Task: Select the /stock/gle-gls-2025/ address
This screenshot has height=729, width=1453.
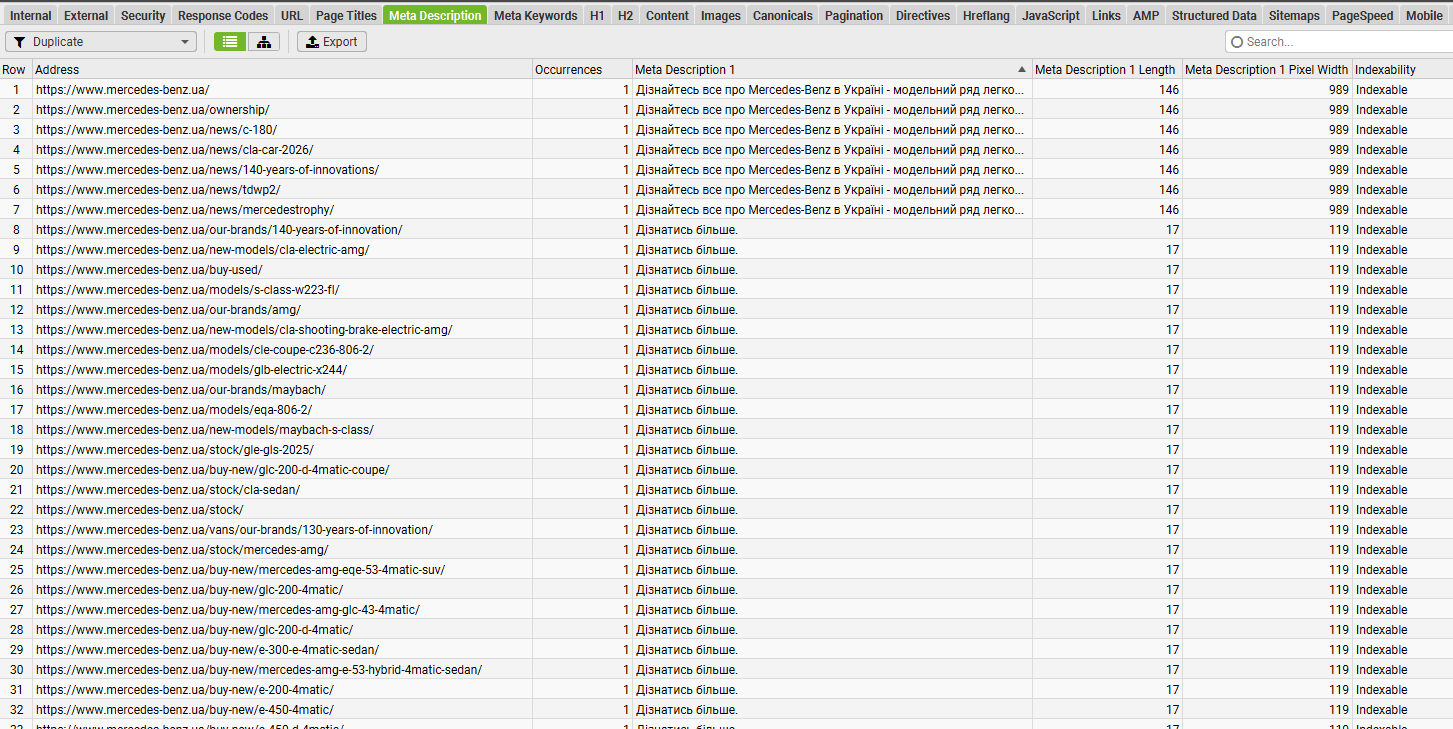Action: [174, 450]
